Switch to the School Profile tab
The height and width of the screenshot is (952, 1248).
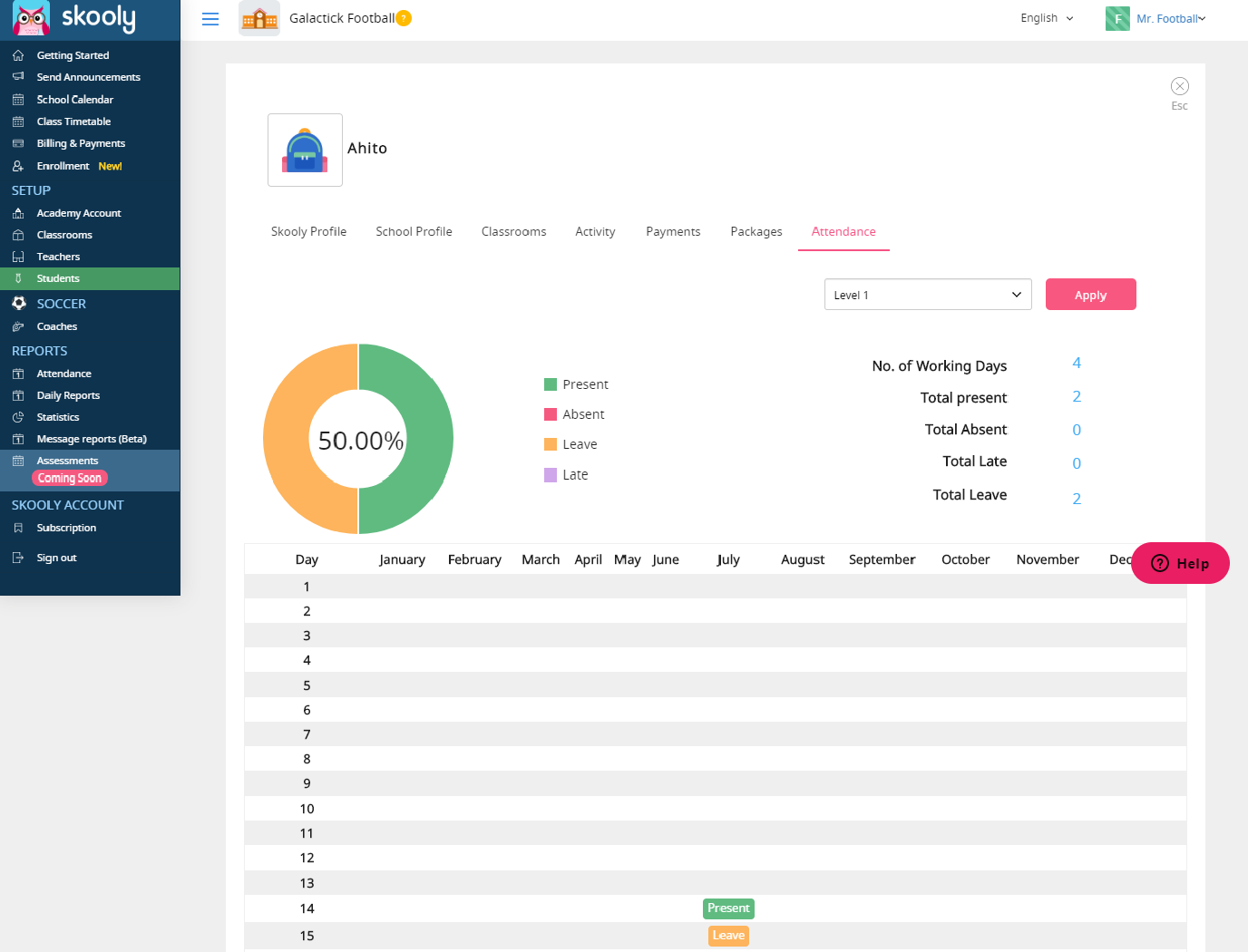(414, 231)
